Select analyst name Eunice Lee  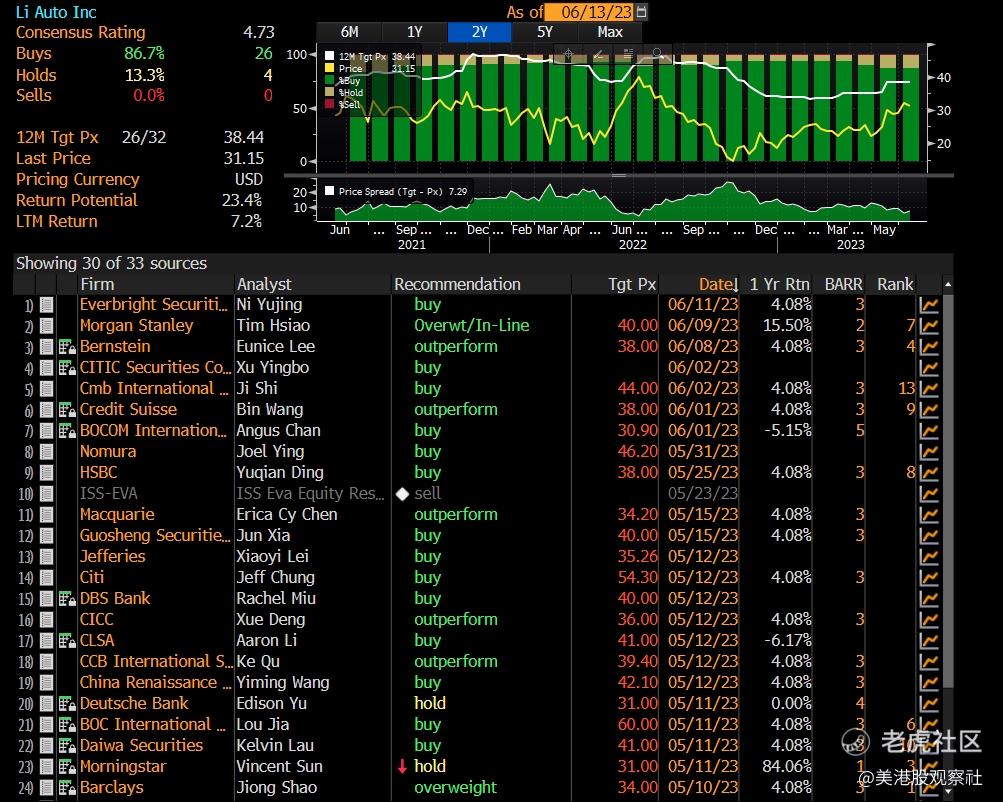(x=276, y=347)
